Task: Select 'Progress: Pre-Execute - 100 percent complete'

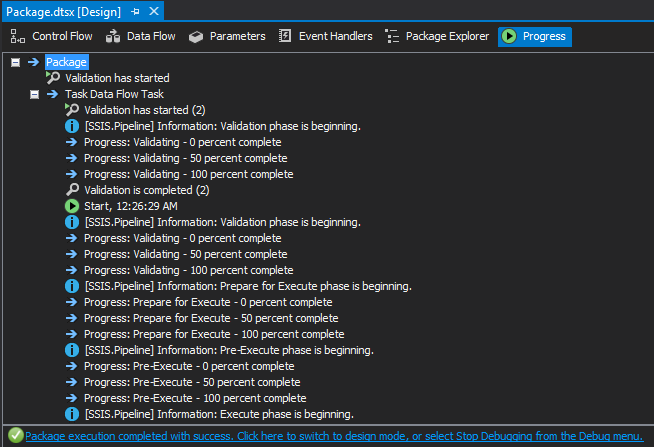Action: [x=195, y=398]
